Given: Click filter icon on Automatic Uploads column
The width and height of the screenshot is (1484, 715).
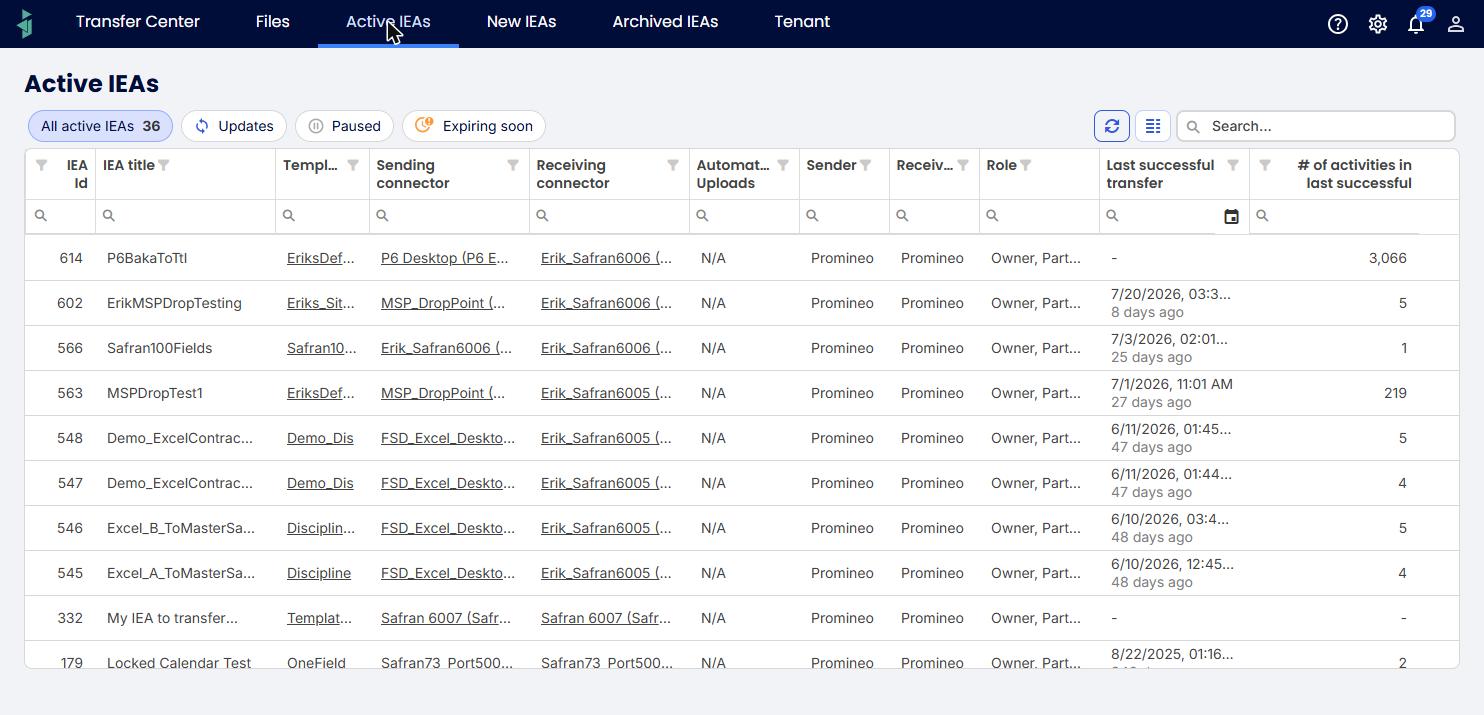Looking at the screenshot, I should [x=783, y=165].
